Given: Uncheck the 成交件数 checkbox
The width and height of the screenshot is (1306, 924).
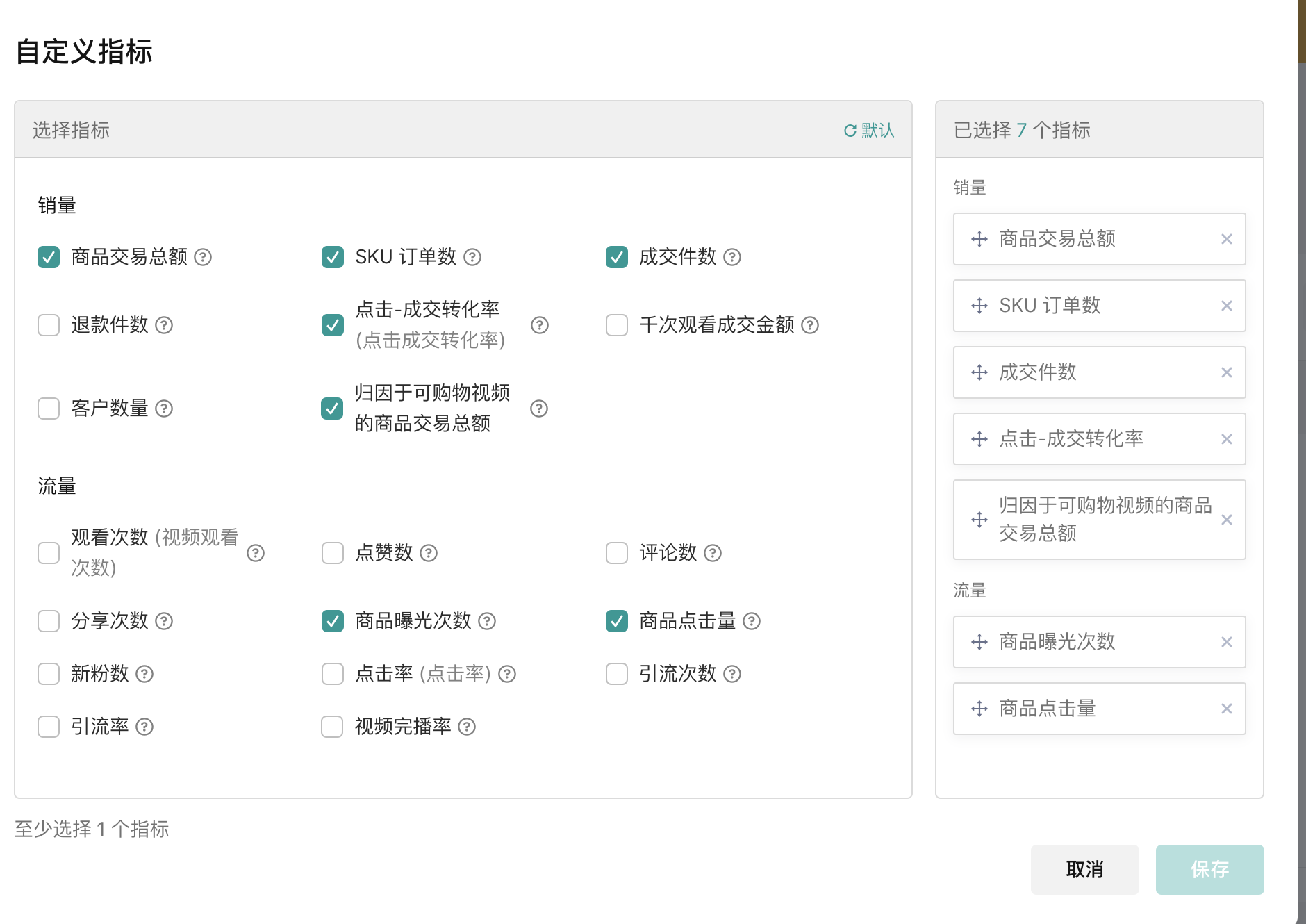Looking at the screenshot, I should (617, 257).
